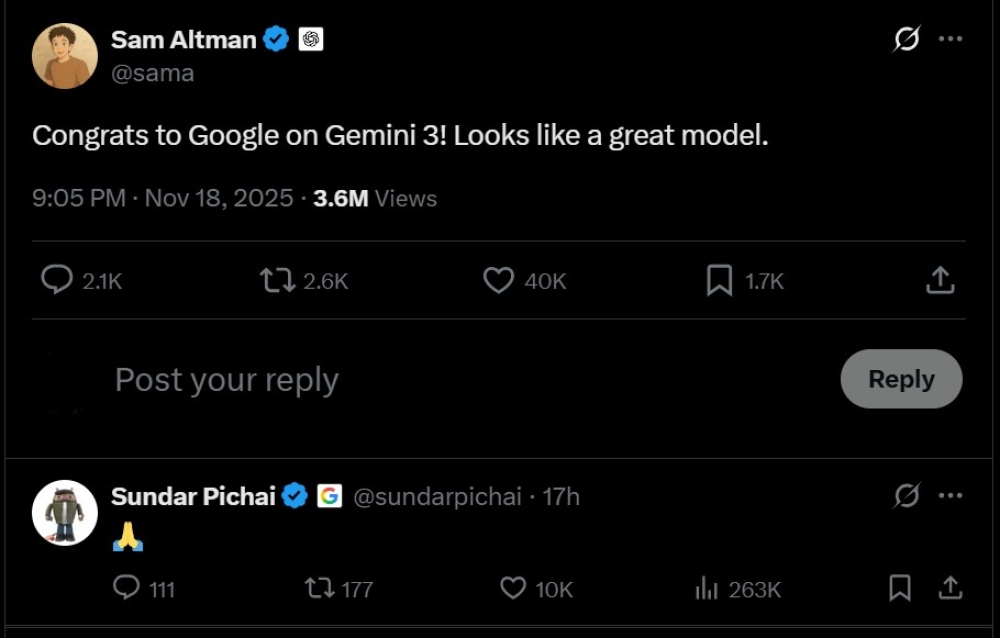This screenshot has width=1000, height=638.
Task: Click Sam Altman's verified checkmark
Action: point(276,39)
